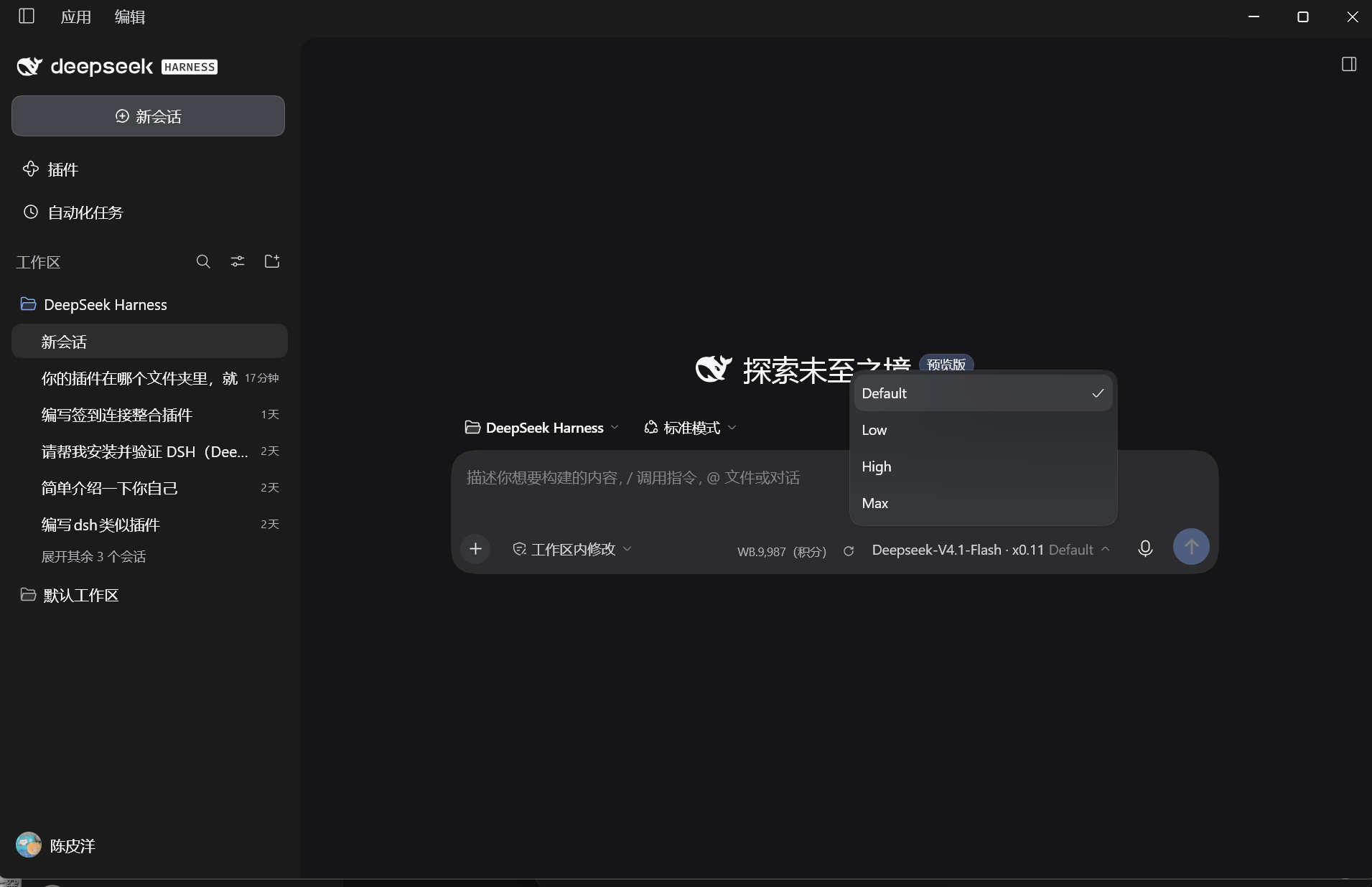Select Default reasoning level
Image resolution: width=1372 pixels, height=887 pixels.
(x=983, y=393)
